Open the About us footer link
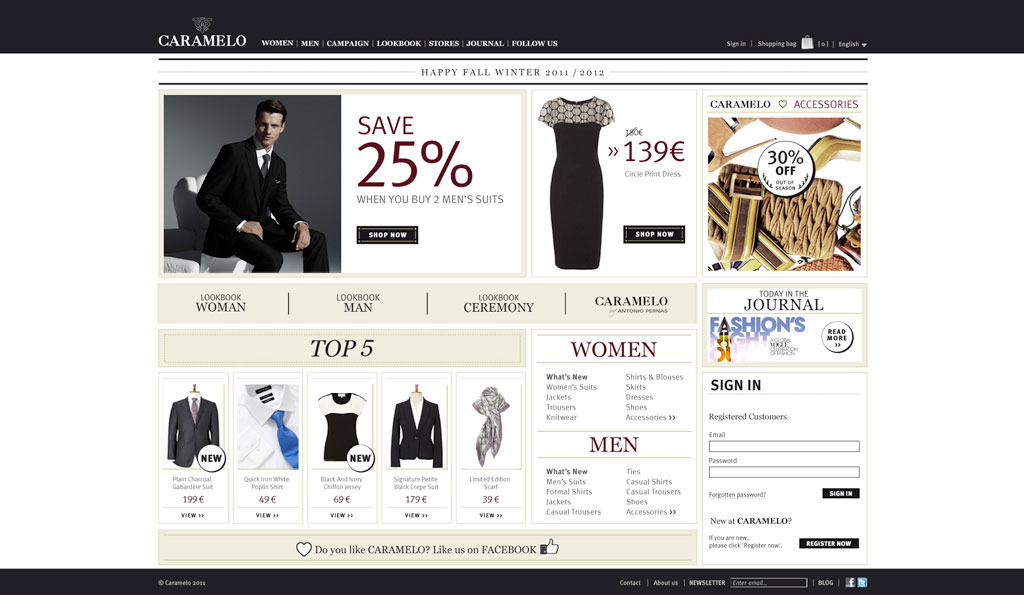The image size is (1024, 595). coord(665,583)
